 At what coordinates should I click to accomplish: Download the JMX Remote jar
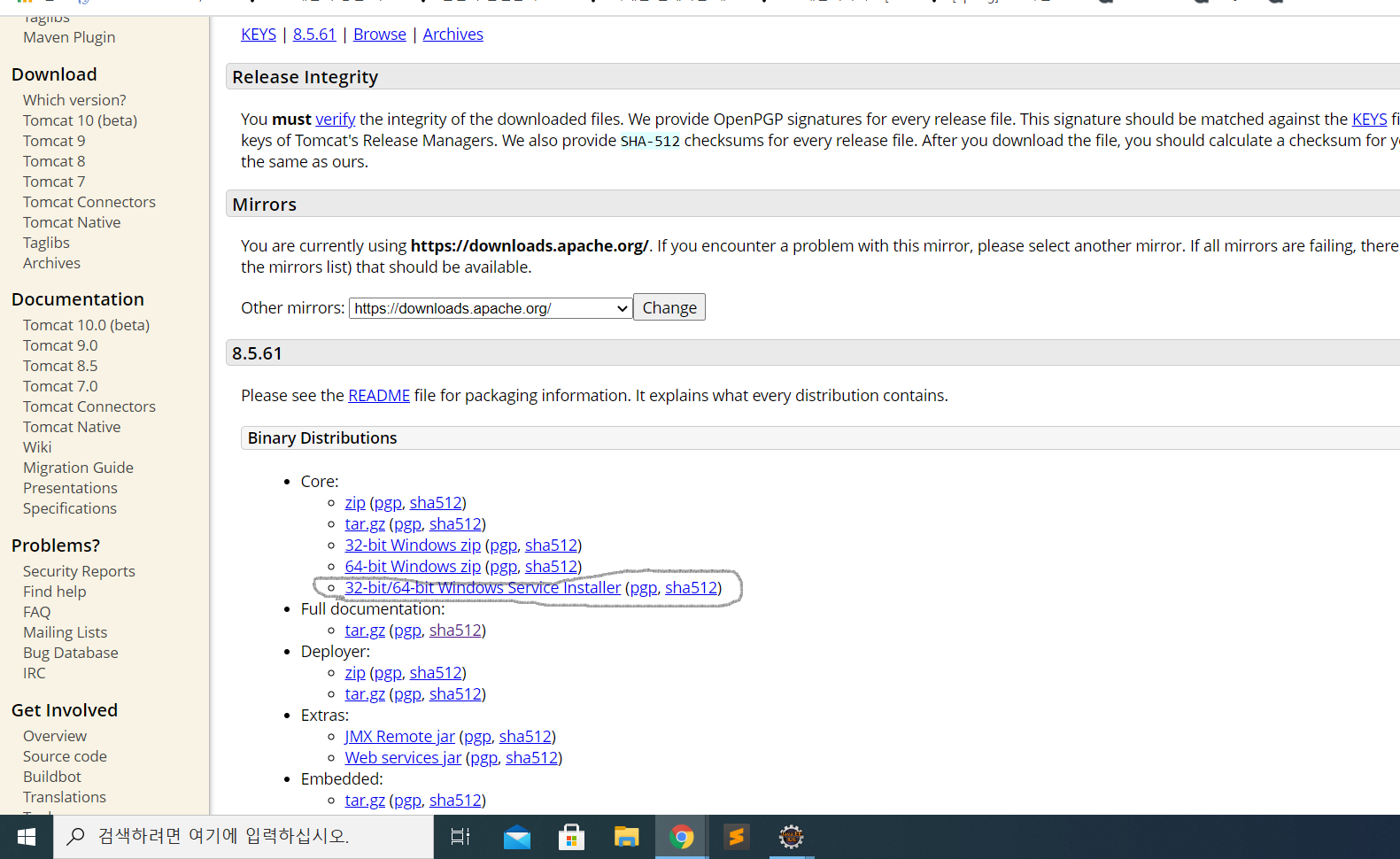point(400,737)
